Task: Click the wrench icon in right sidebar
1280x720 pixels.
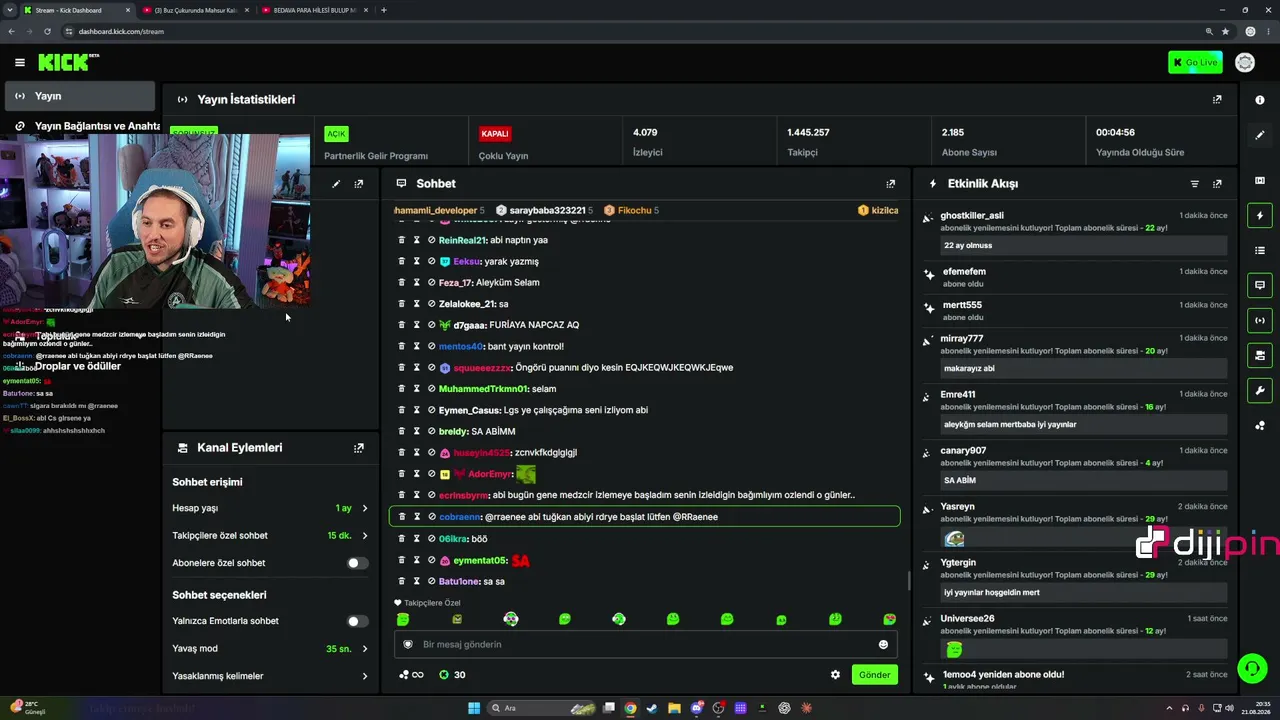Action: (x=1260, y=390)
